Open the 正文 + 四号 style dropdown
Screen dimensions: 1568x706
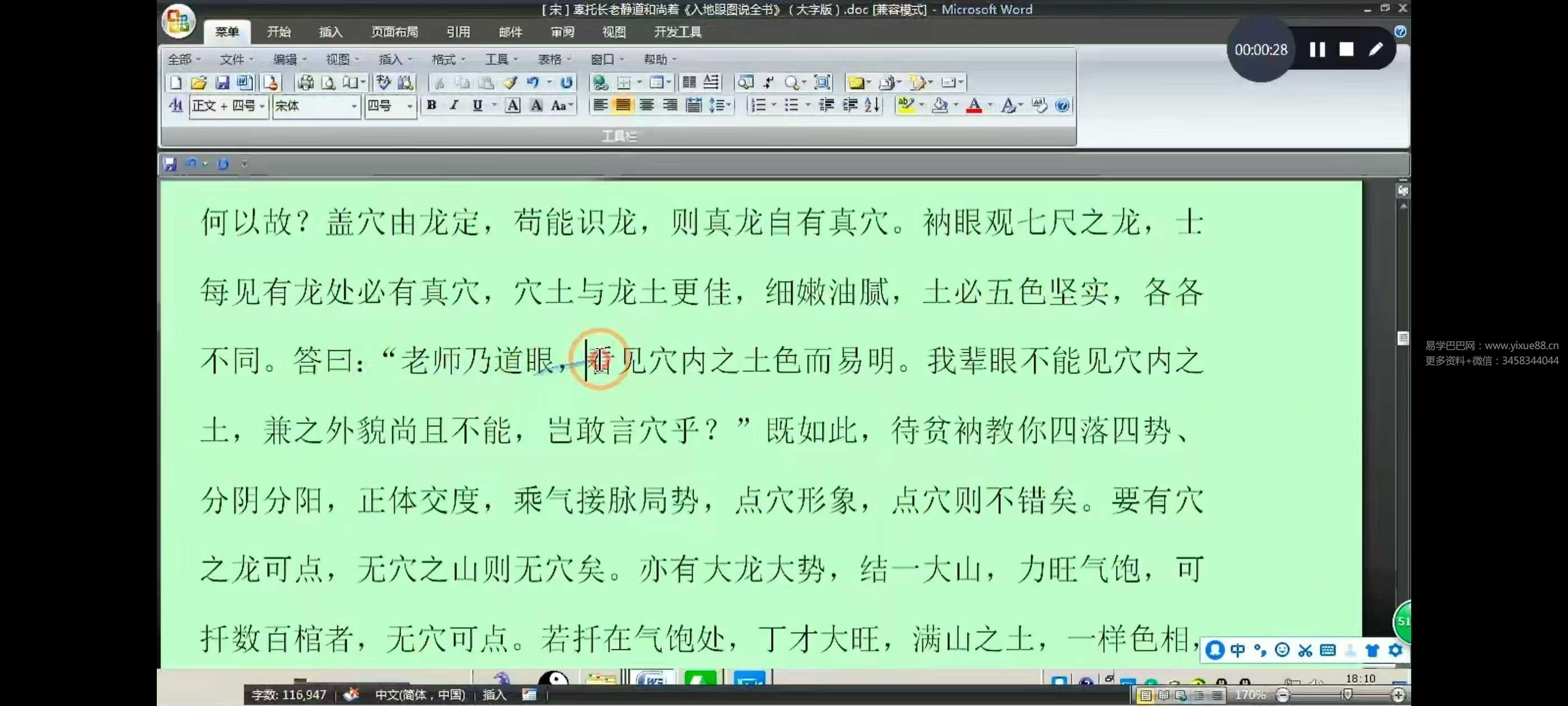262,106
